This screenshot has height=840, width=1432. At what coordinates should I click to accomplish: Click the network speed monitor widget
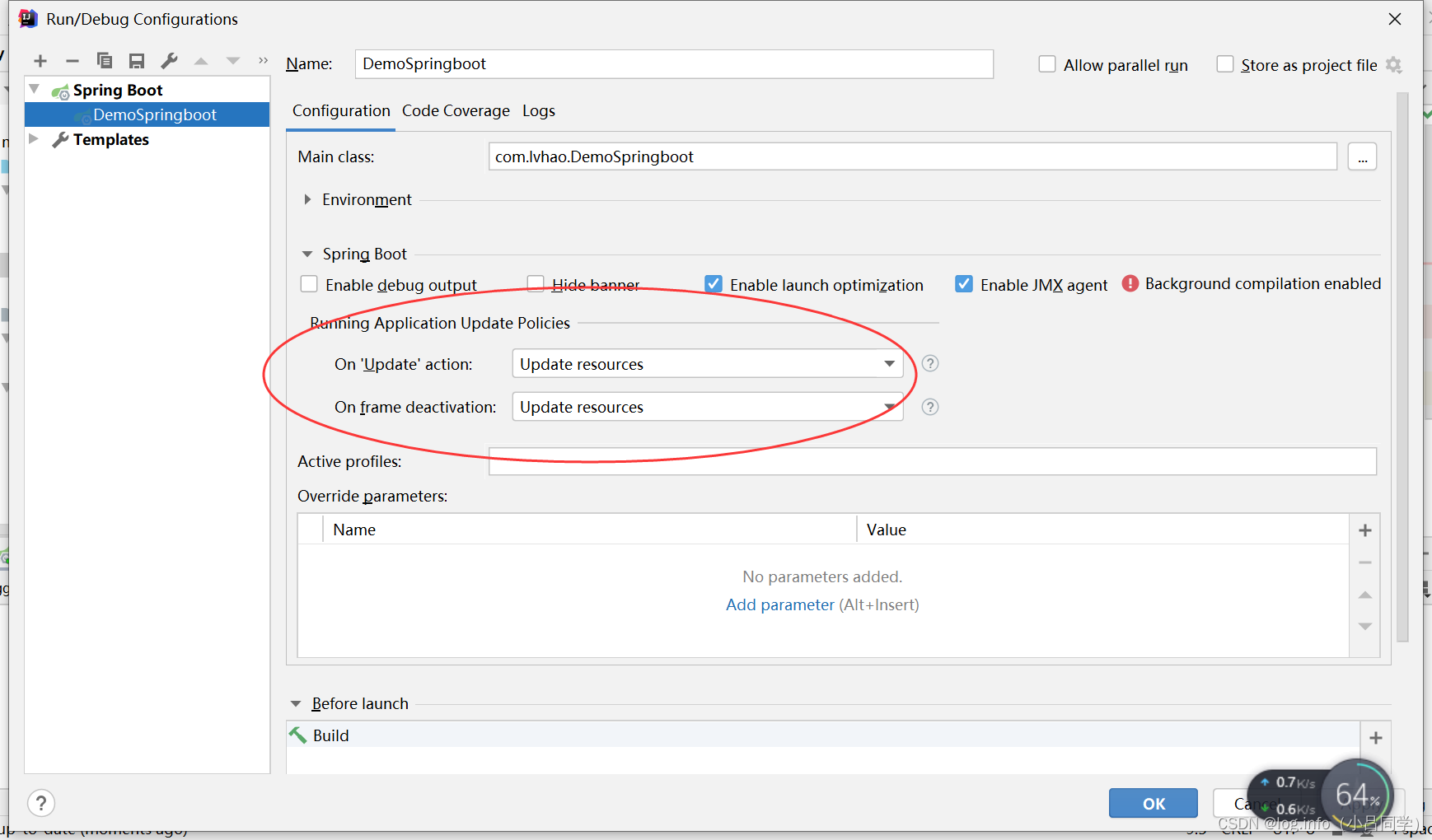1320,796
